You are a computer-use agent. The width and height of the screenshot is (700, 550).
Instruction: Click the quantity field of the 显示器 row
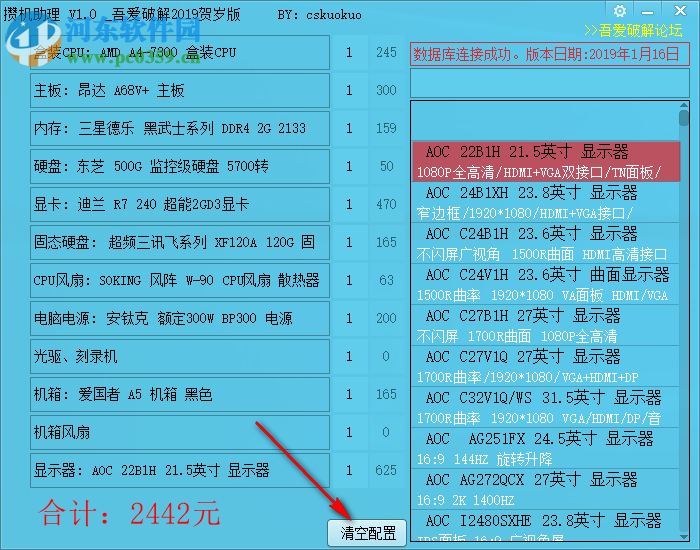click(x=350, y=470)
